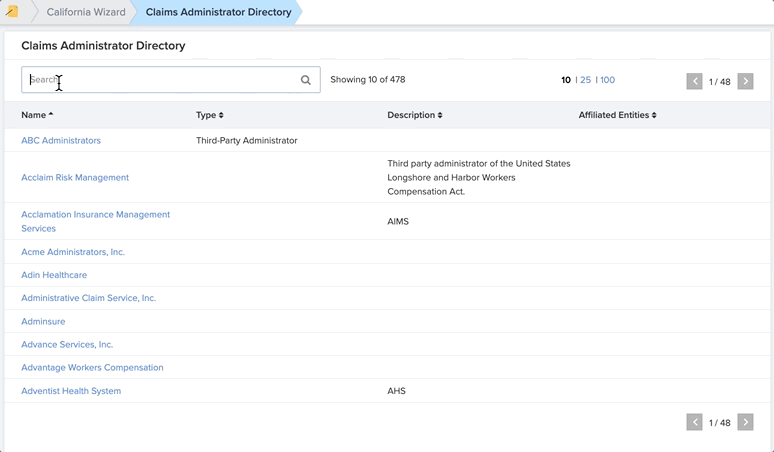Sort by Affiliated Entities column
Viewport: 774px width, 452px height.
[x=617, y=115]
